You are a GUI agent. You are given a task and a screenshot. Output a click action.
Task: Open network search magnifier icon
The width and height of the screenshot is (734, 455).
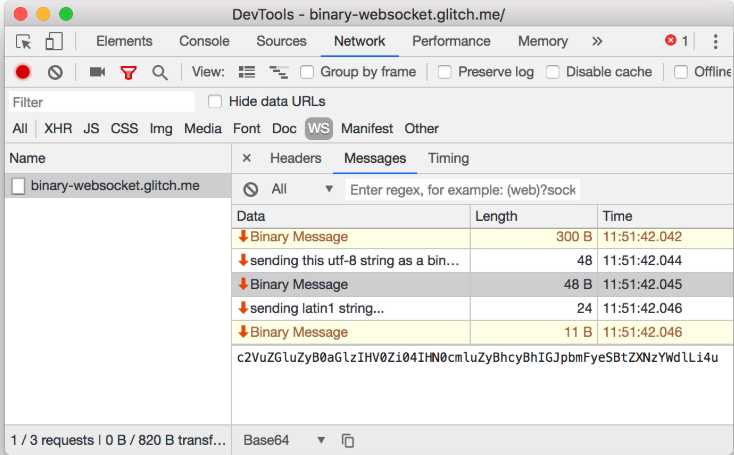(x=160, y=73)
